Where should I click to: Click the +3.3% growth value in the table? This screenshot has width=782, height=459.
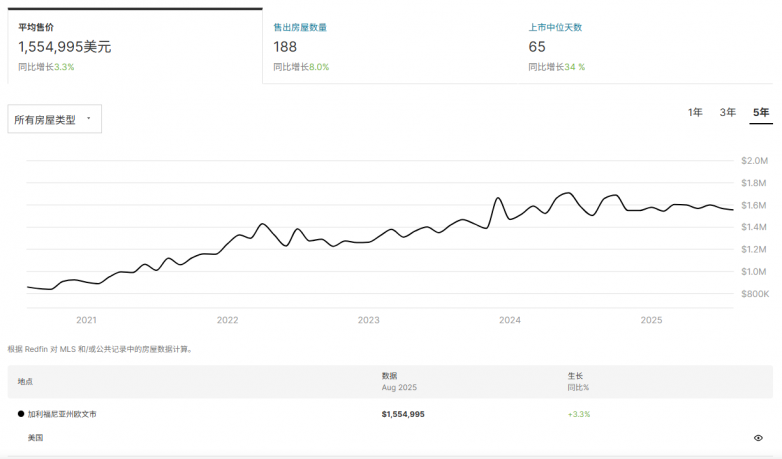pos(579,414)
